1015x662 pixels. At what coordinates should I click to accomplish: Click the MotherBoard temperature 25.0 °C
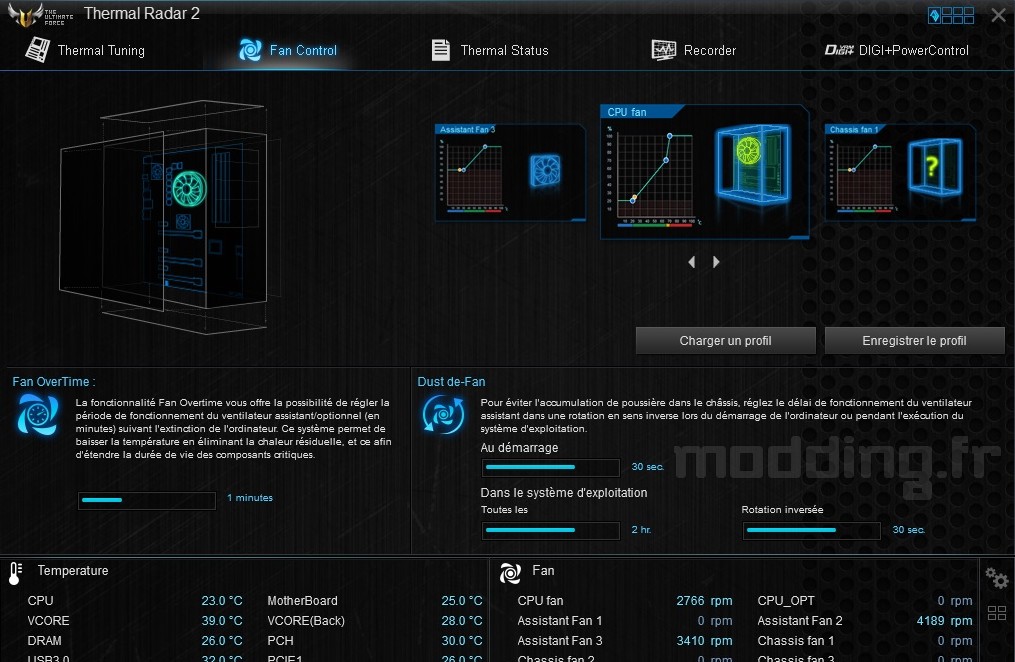pos(462,601)
